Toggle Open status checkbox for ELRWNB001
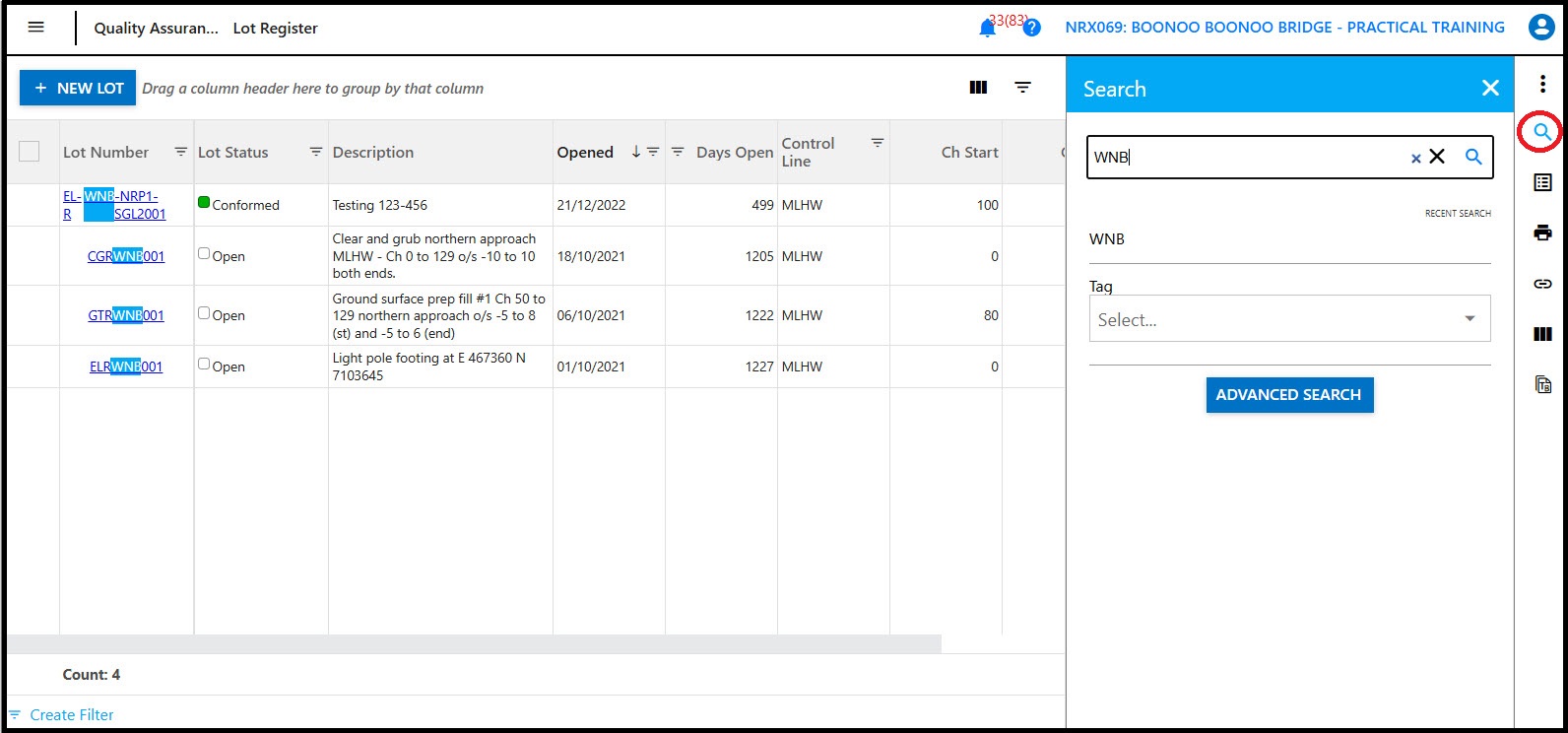The width and height of the screenshot is (1568, 733). coord(204,365)
